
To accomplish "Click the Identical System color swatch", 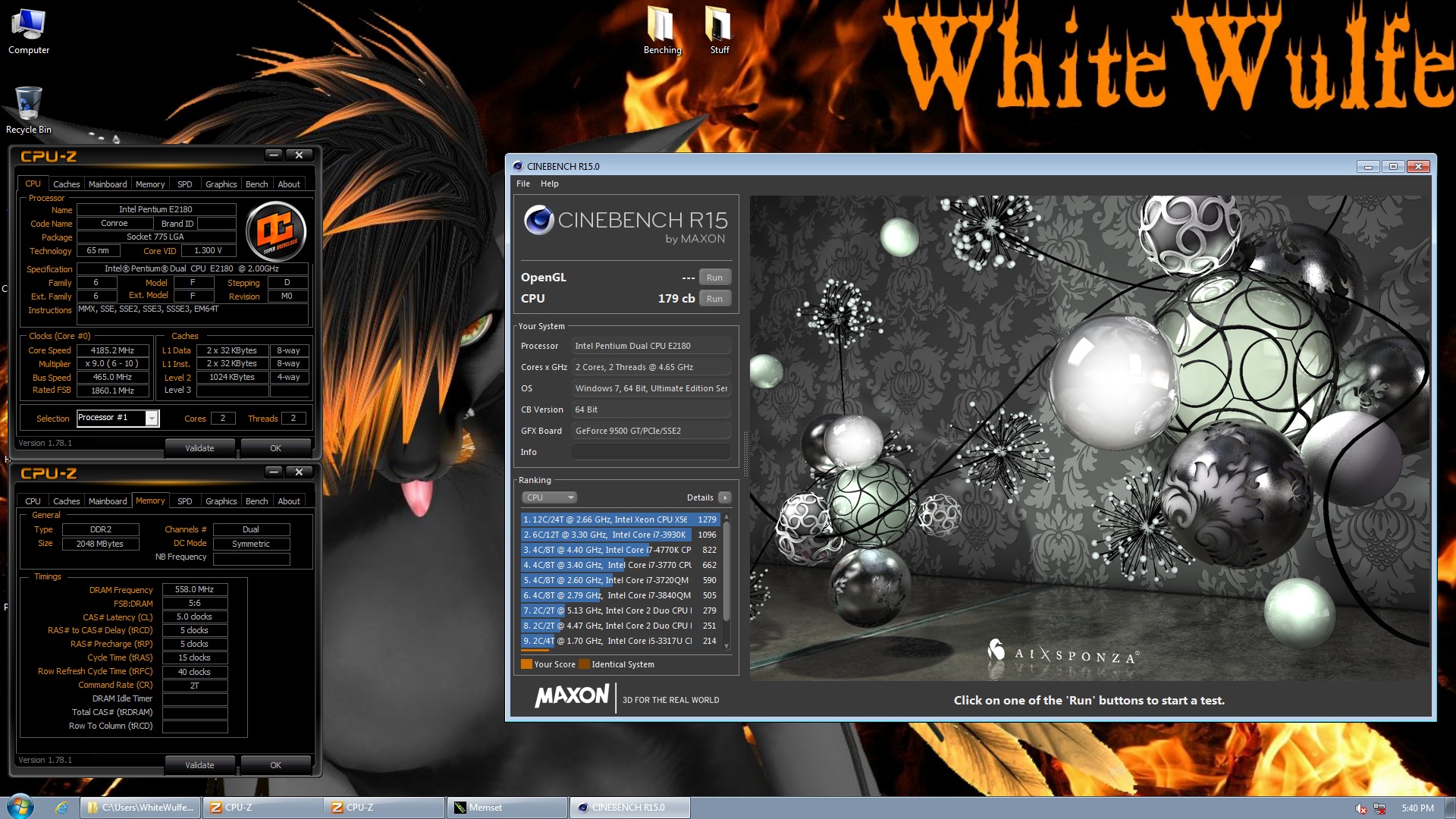I will 584,664.
